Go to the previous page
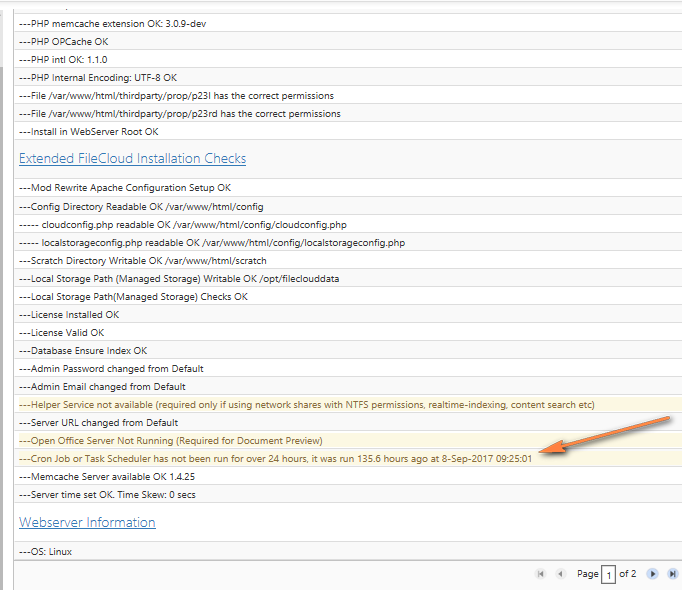Image resolution: width=682 pixels, height=590 pixels. click(560, 574)
